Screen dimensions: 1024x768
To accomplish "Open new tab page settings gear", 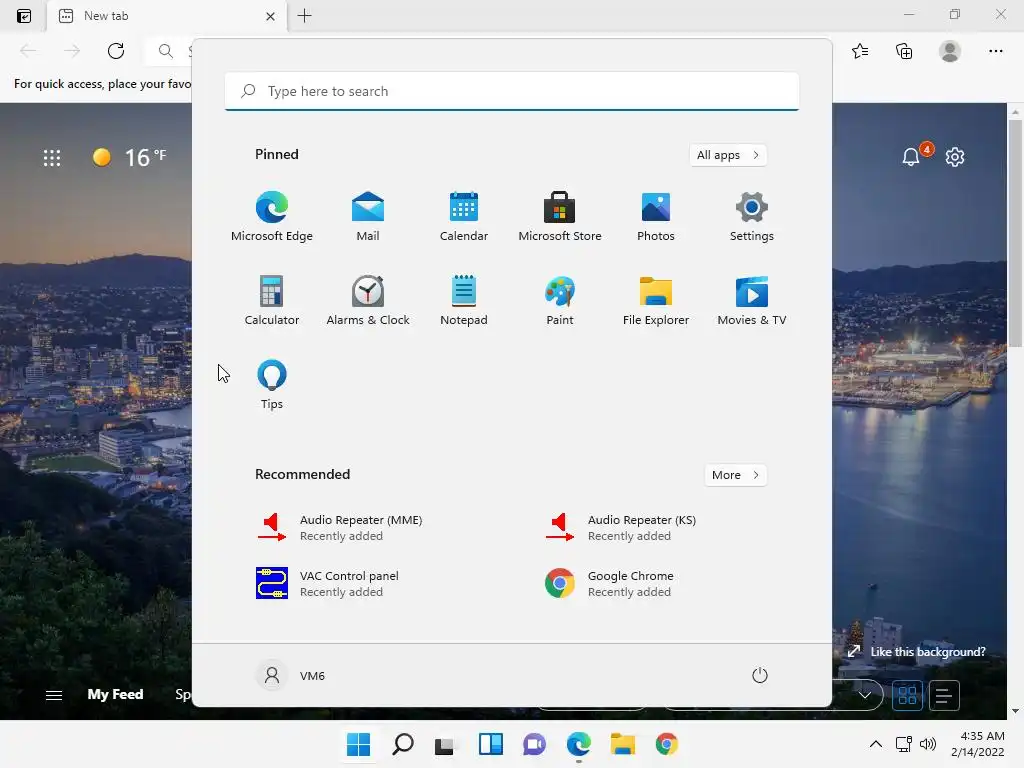I will click(955, 157).
